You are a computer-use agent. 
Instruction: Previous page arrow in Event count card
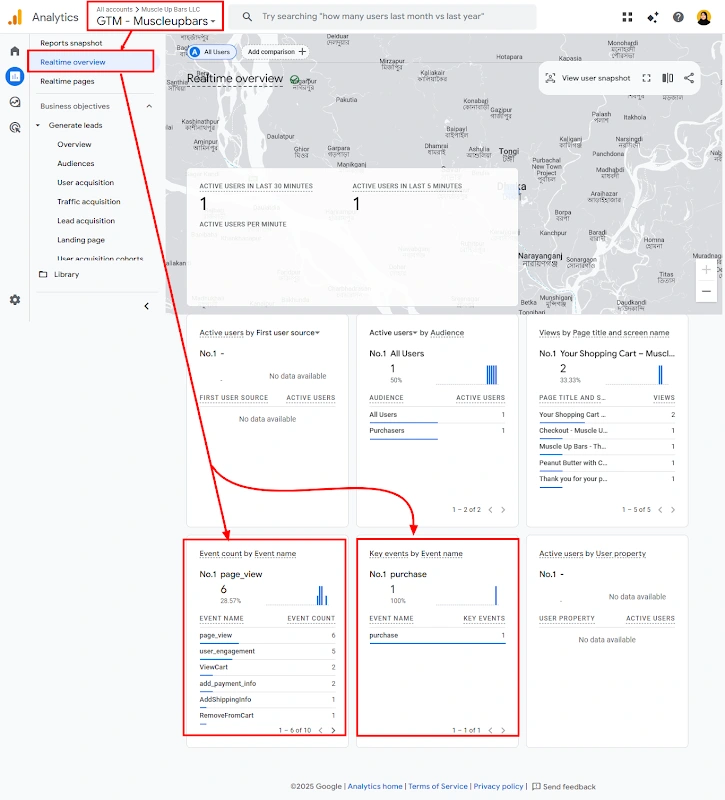[x=320, y=730]
